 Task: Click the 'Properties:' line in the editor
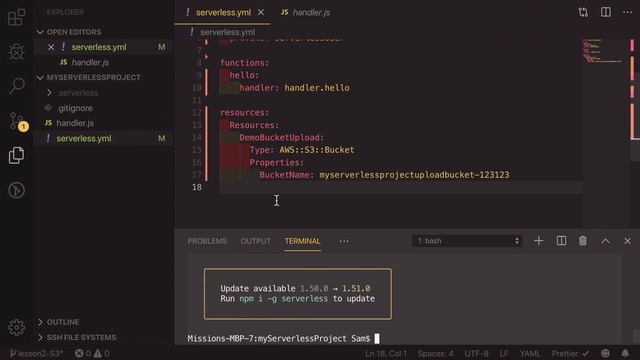pos(277,162)
